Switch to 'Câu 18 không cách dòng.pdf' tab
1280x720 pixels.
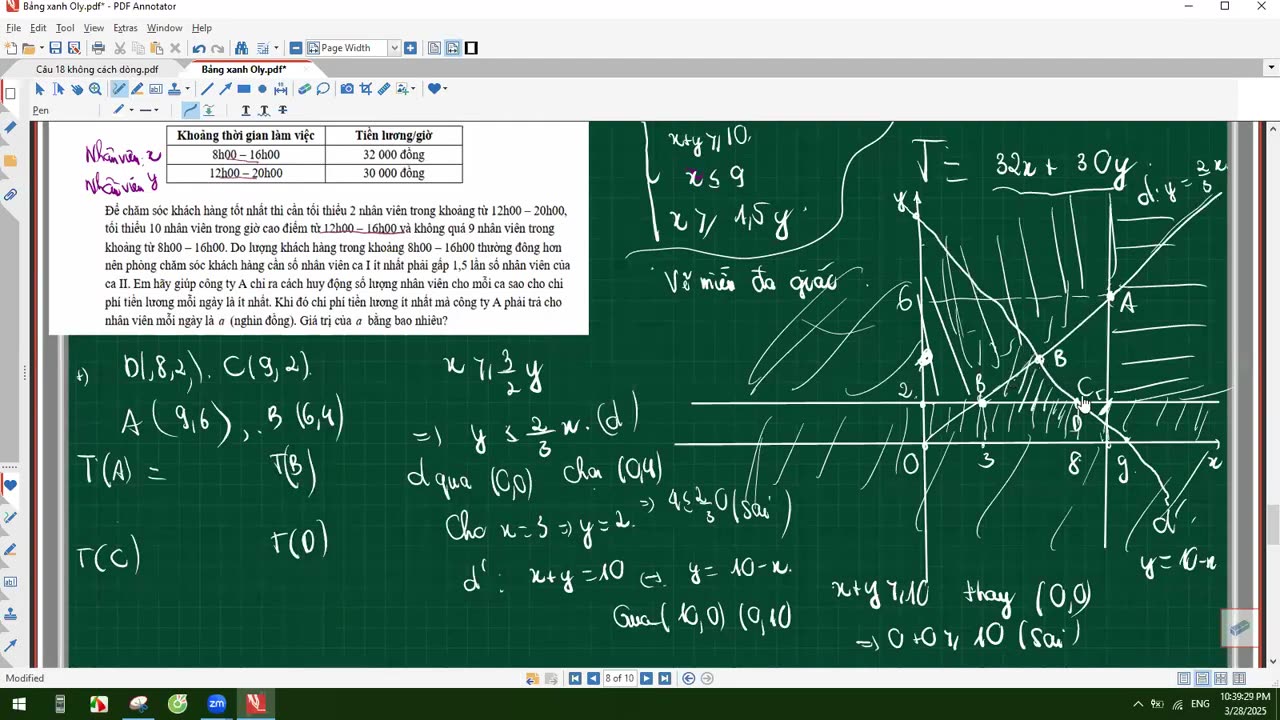tap(97, 69)
